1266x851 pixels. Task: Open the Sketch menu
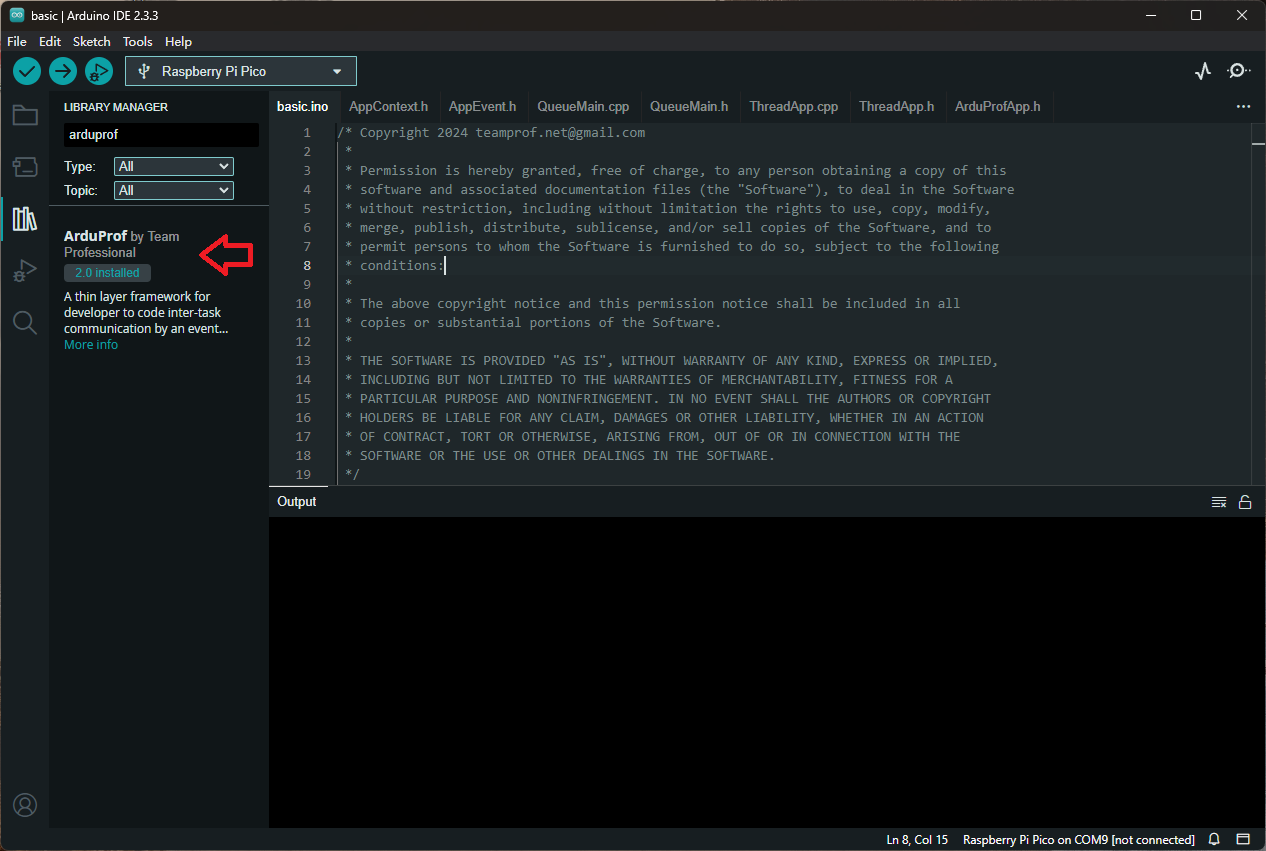point(92,42)
